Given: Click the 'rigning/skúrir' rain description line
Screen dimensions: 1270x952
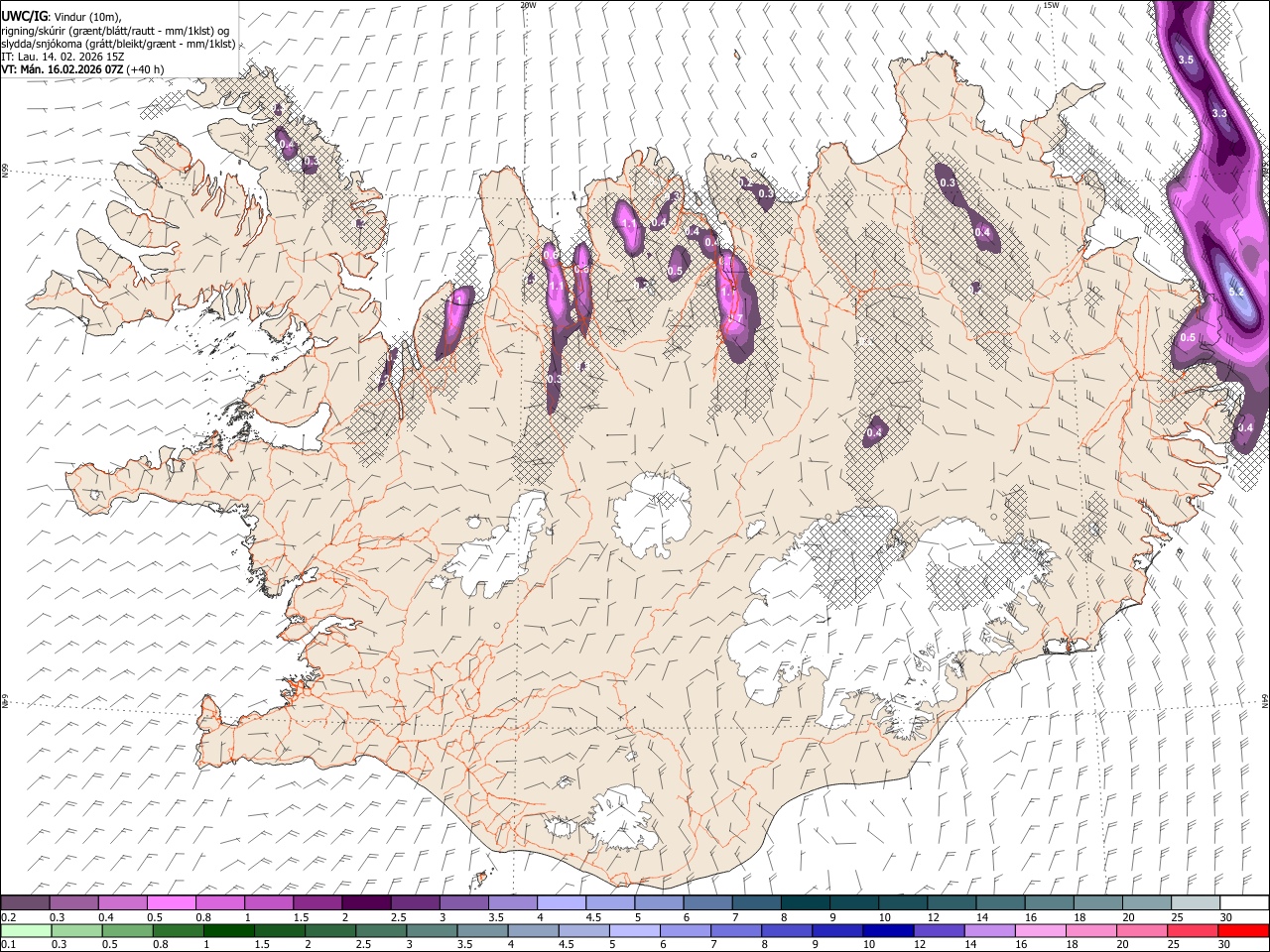Looking at the screenshot, I should point(115,31).
